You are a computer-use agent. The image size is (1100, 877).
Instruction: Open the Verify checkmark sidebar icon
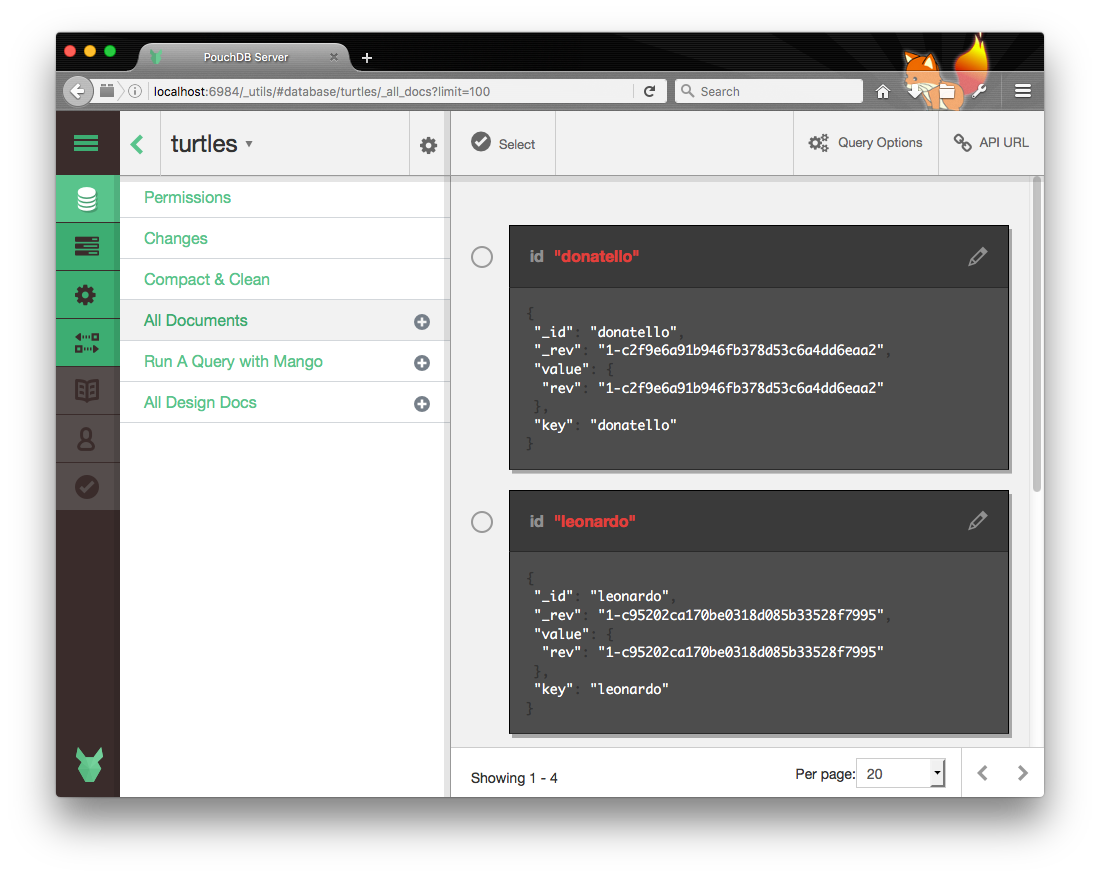pos(87,487)
